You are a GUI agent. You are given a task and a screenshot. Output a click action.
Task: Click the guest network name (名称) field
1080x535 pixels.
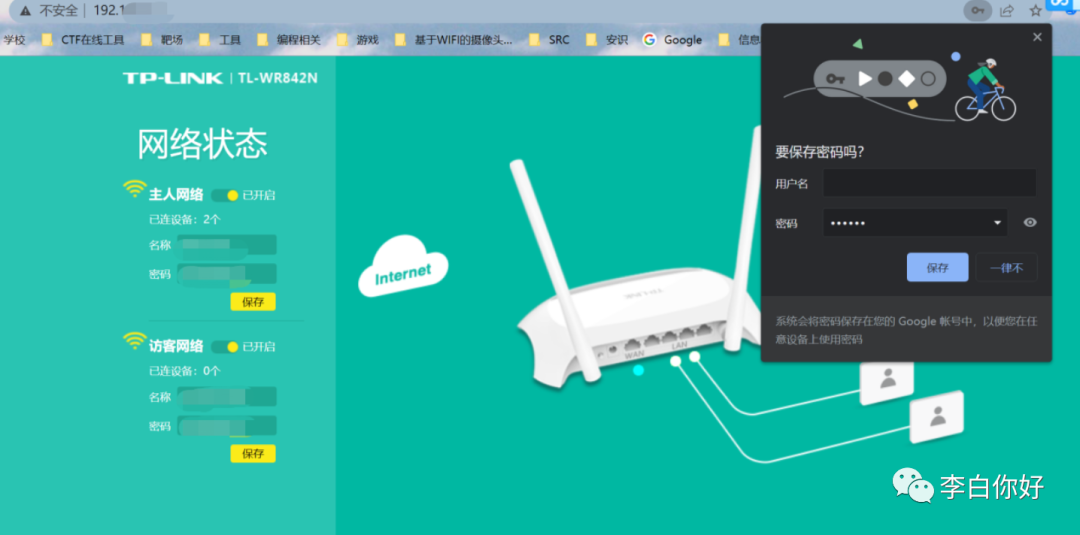[227, 397]
